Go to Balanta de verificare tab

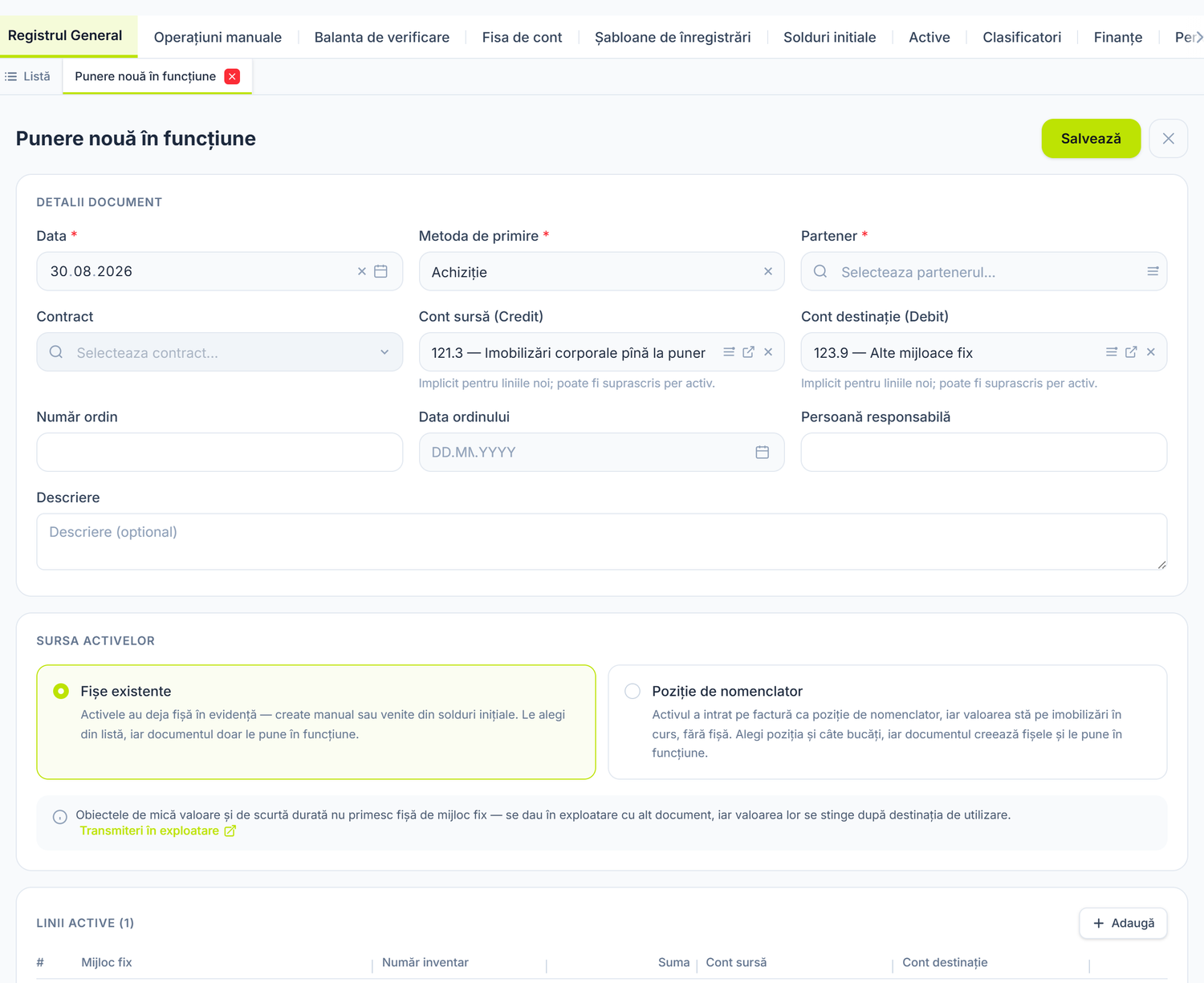(x=382, y=37)
